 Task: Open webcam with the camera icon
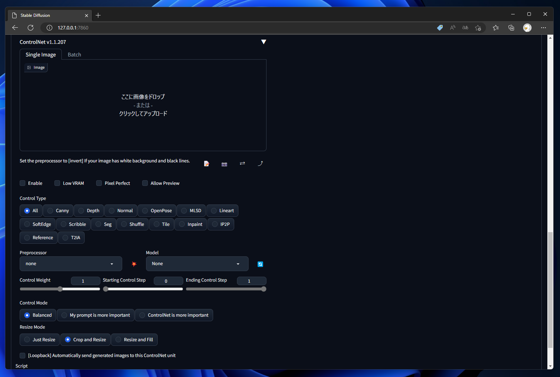click(x=224, y=164)
